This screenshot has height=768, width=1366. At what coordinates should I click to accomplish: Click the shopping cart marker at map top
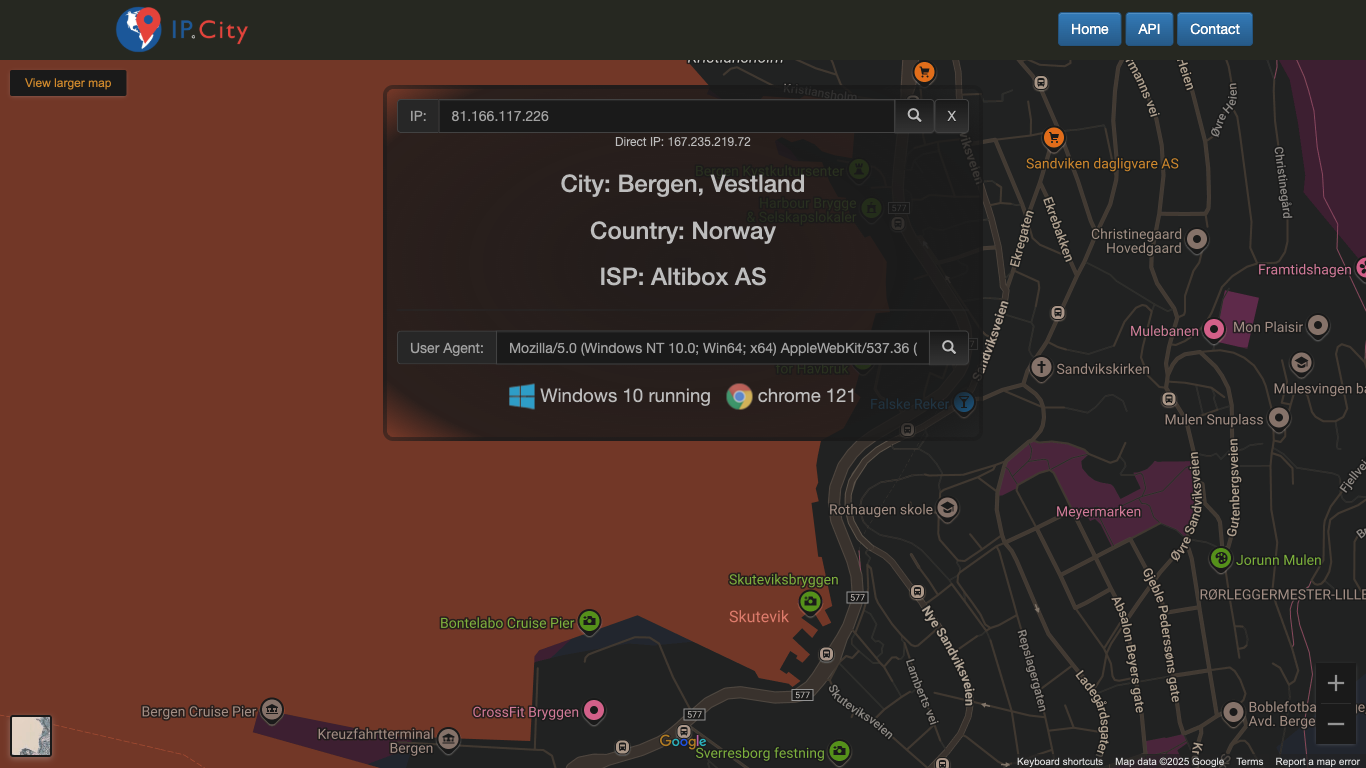924,72
